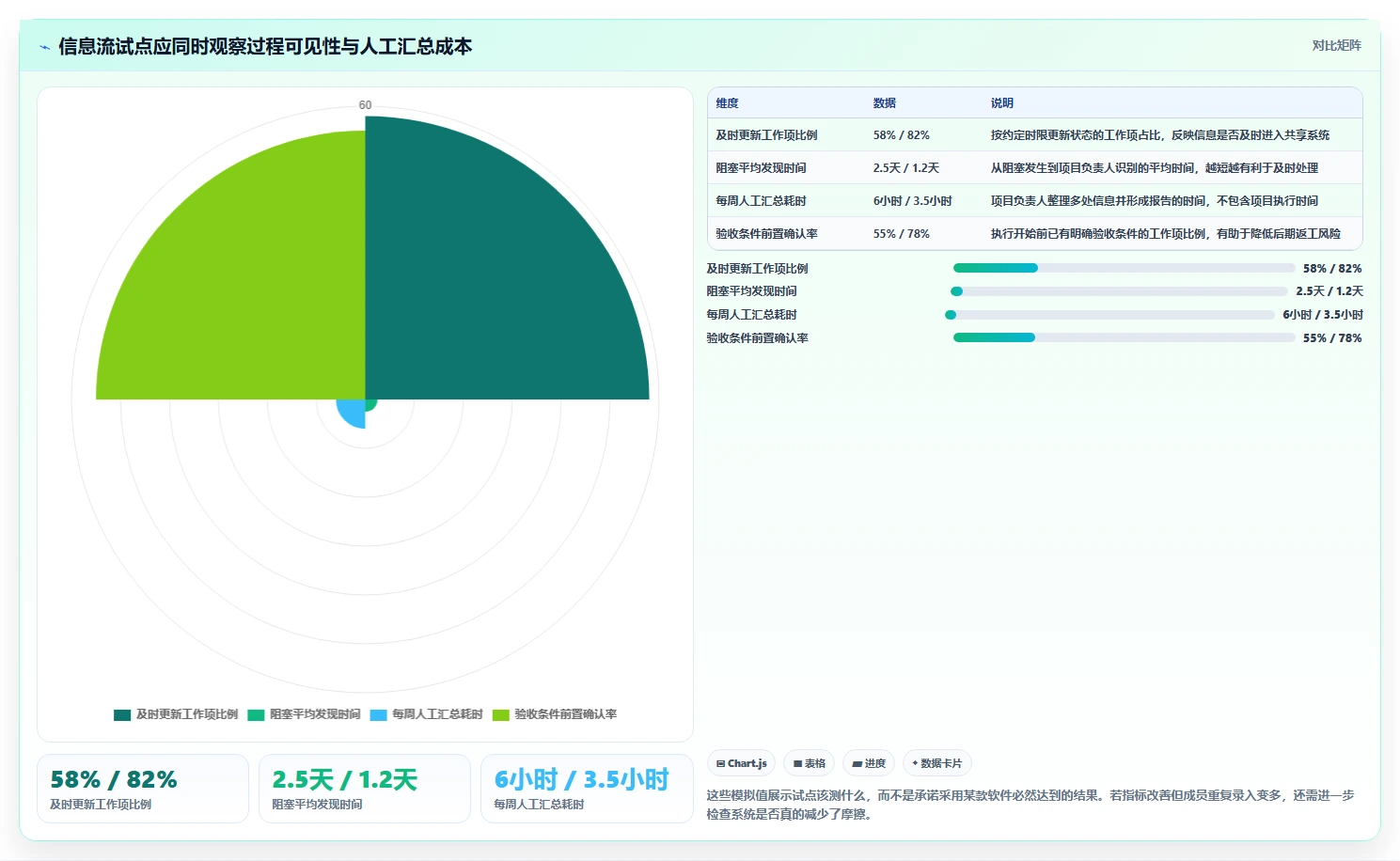Screen dimensions: 1400x861
Task: Toggle 验收条件前置确认率 legend swatch
Action: point(500,714)
